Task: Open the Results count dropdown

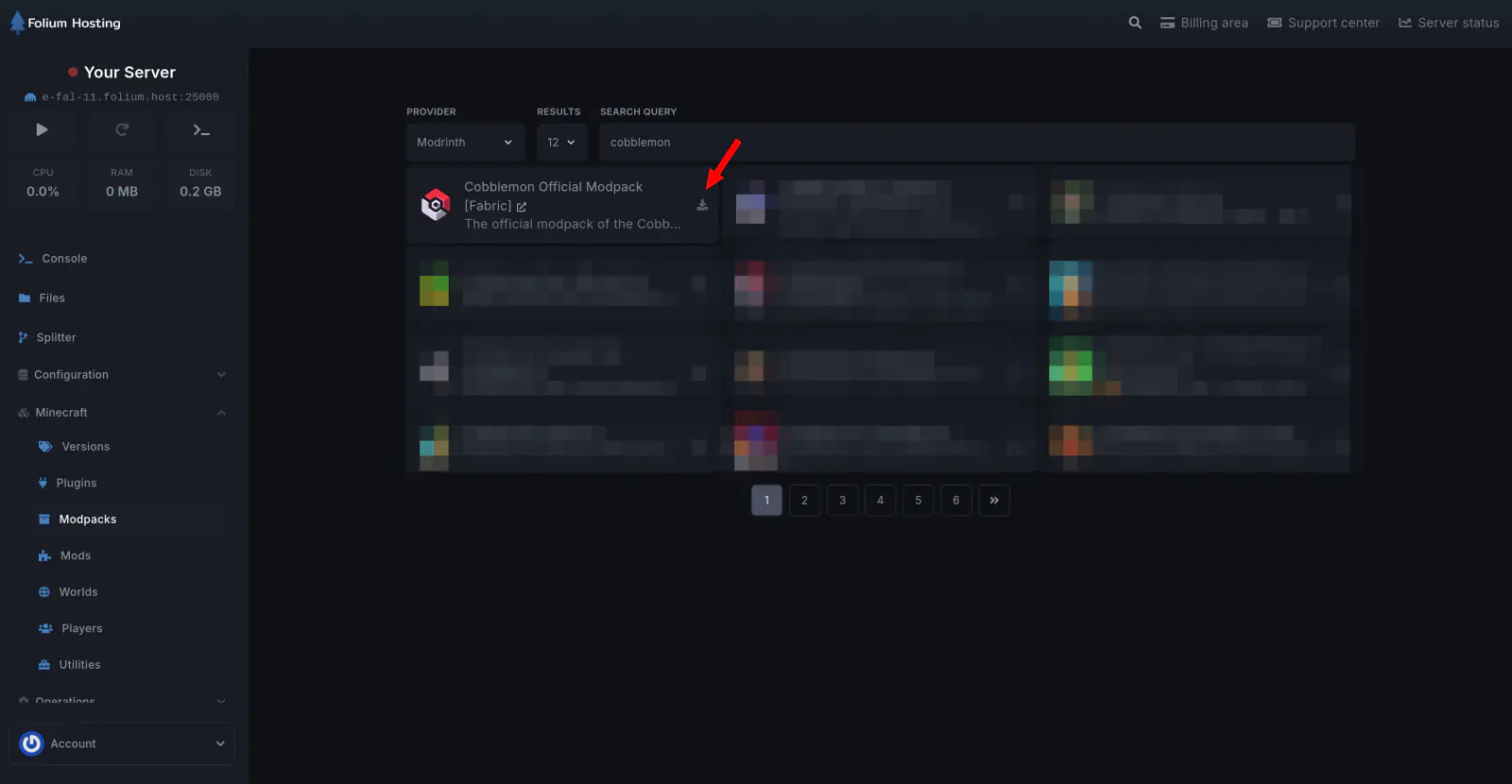Action: [x=561, y=143]
